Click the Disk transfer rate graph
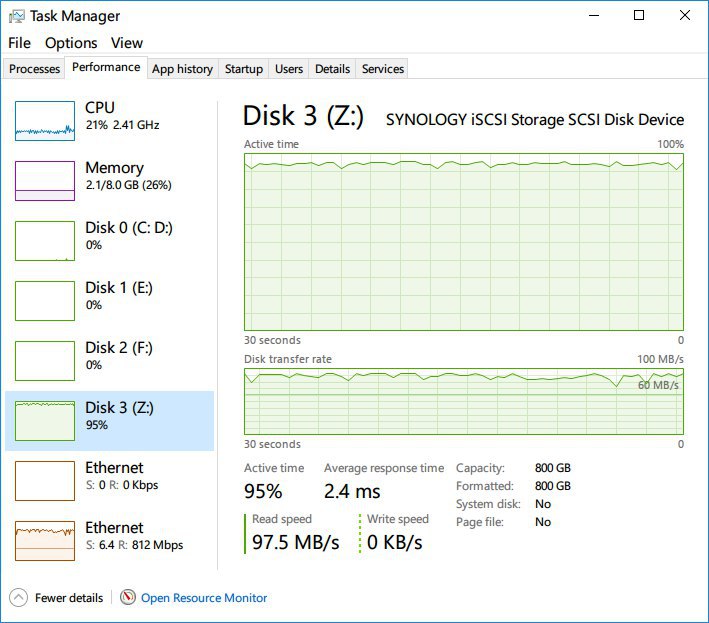Image resolution: width=709 pixels, height=623 pixels. (x=464, y=401)
